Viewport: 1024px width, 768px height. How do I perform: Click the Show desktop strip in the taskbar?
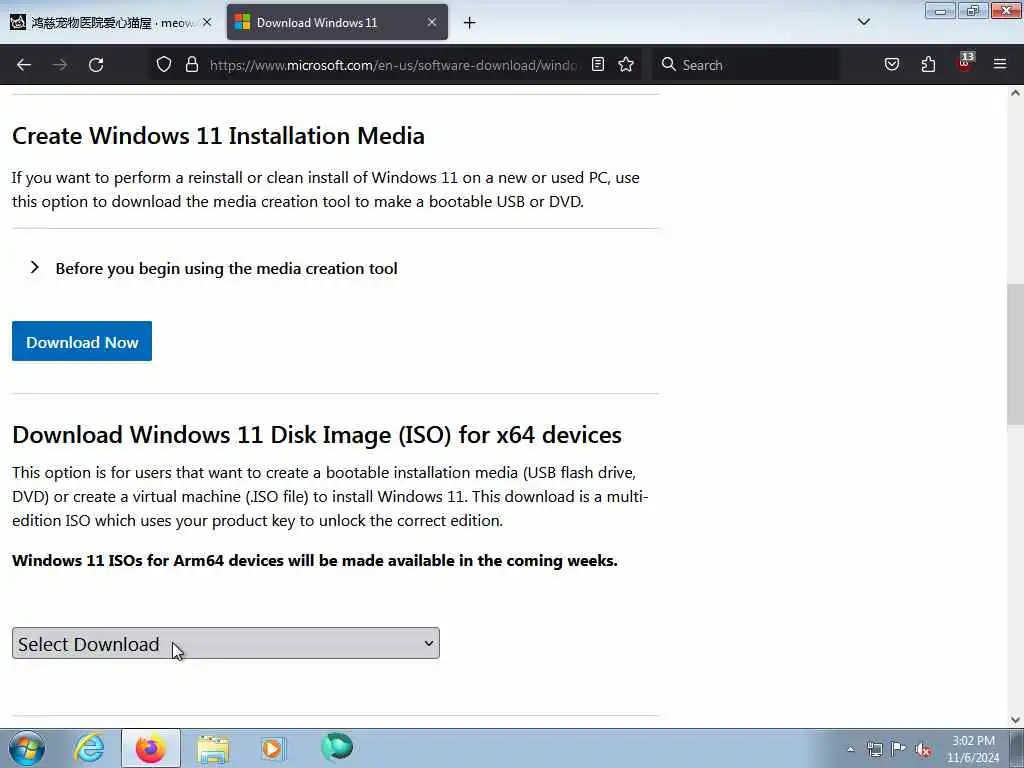click(1017, 748)
